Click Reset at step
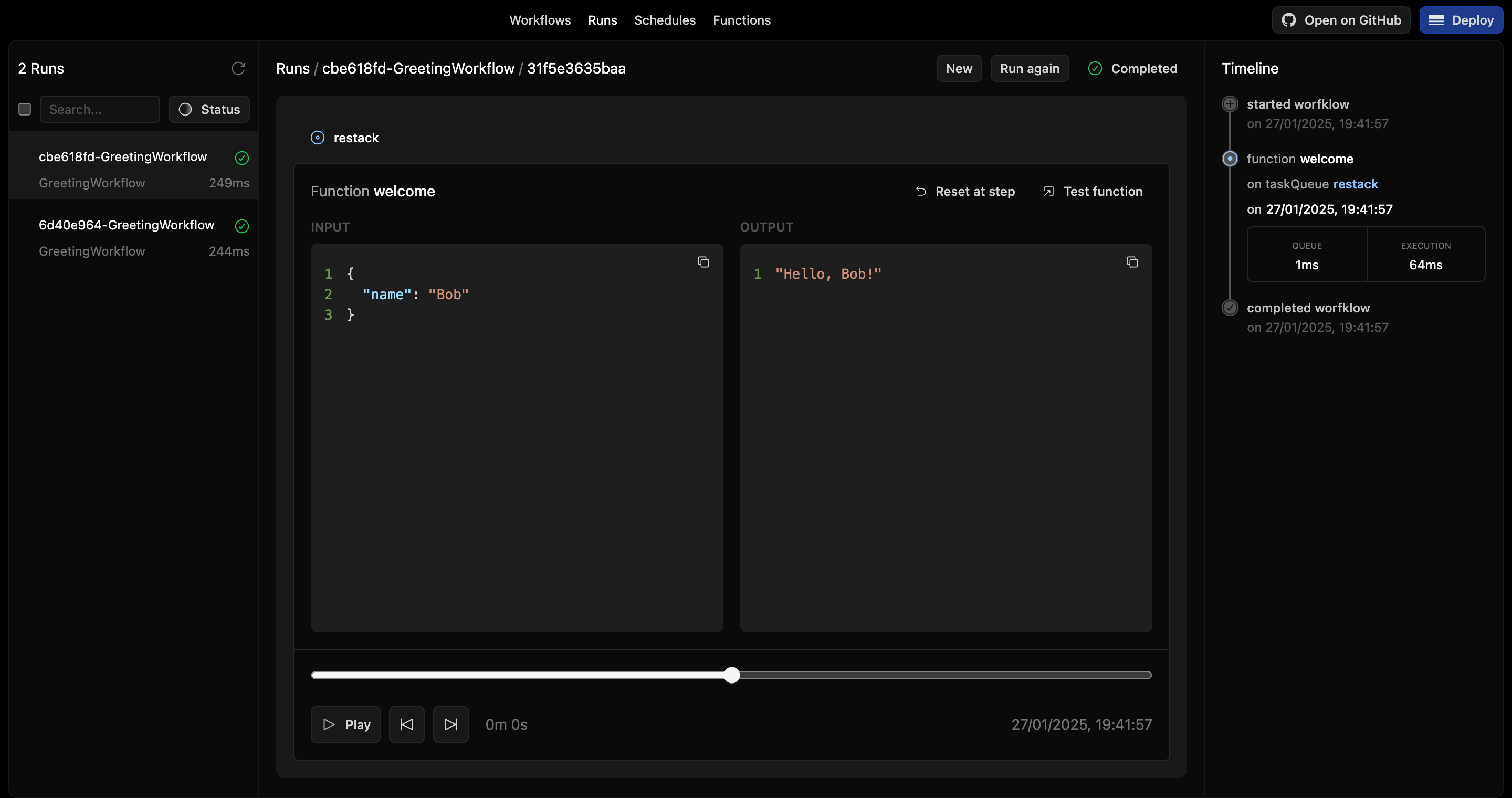 [965, 191]
